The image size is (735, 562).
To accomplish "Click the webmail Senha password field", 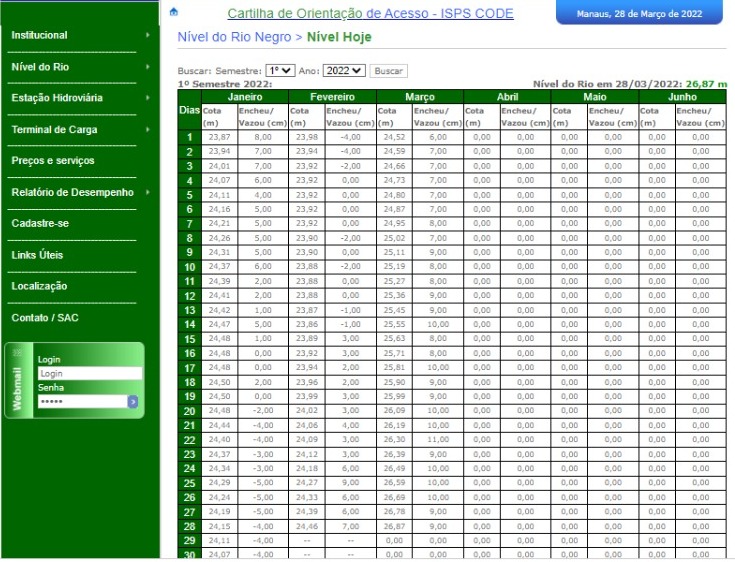I will point(80,401).
